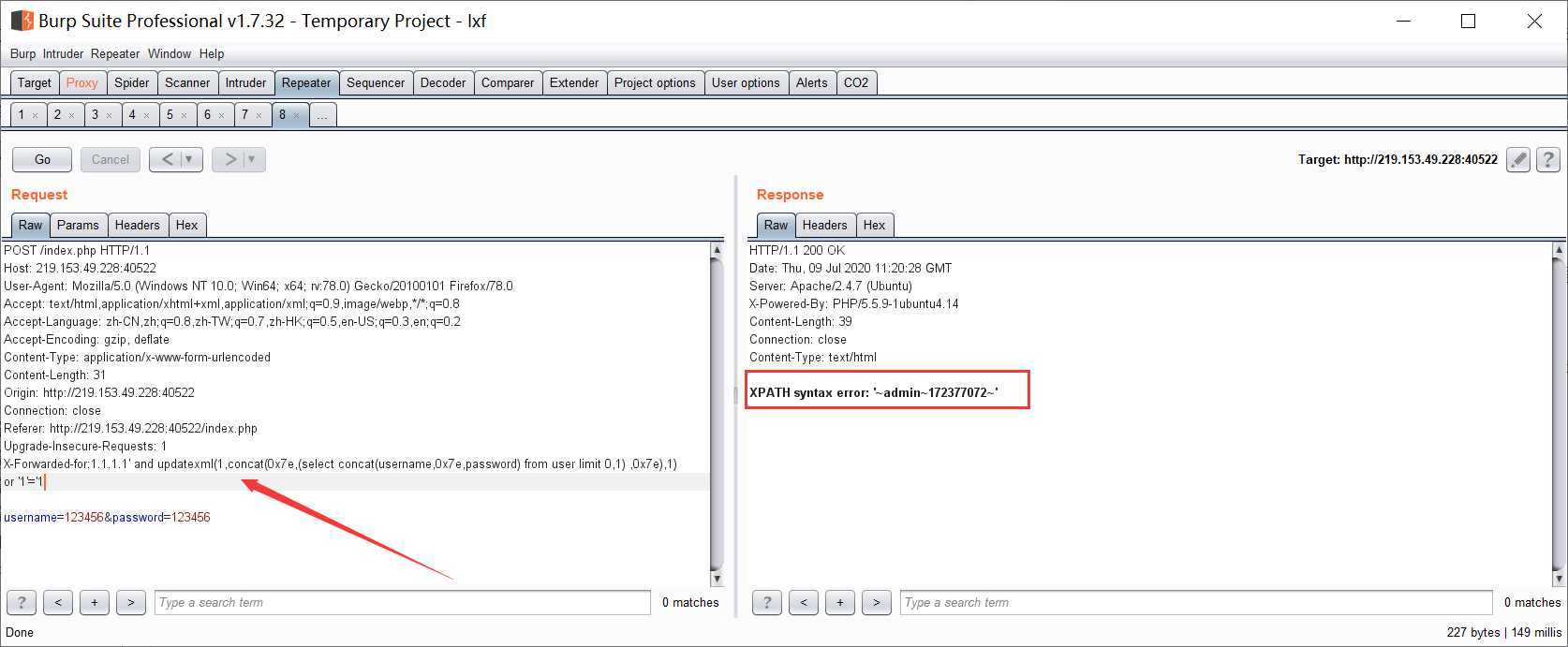Open the Alerts tab
The width and height of the screenshot is (1568, 647).
[812, 82]
